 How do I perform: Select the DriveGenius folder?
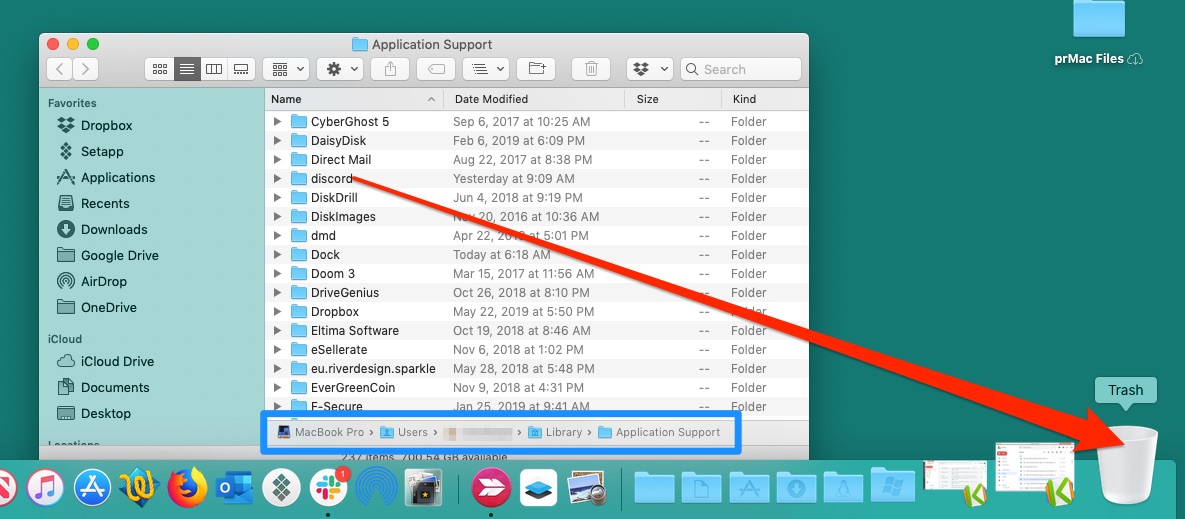[x=537, y=292]
